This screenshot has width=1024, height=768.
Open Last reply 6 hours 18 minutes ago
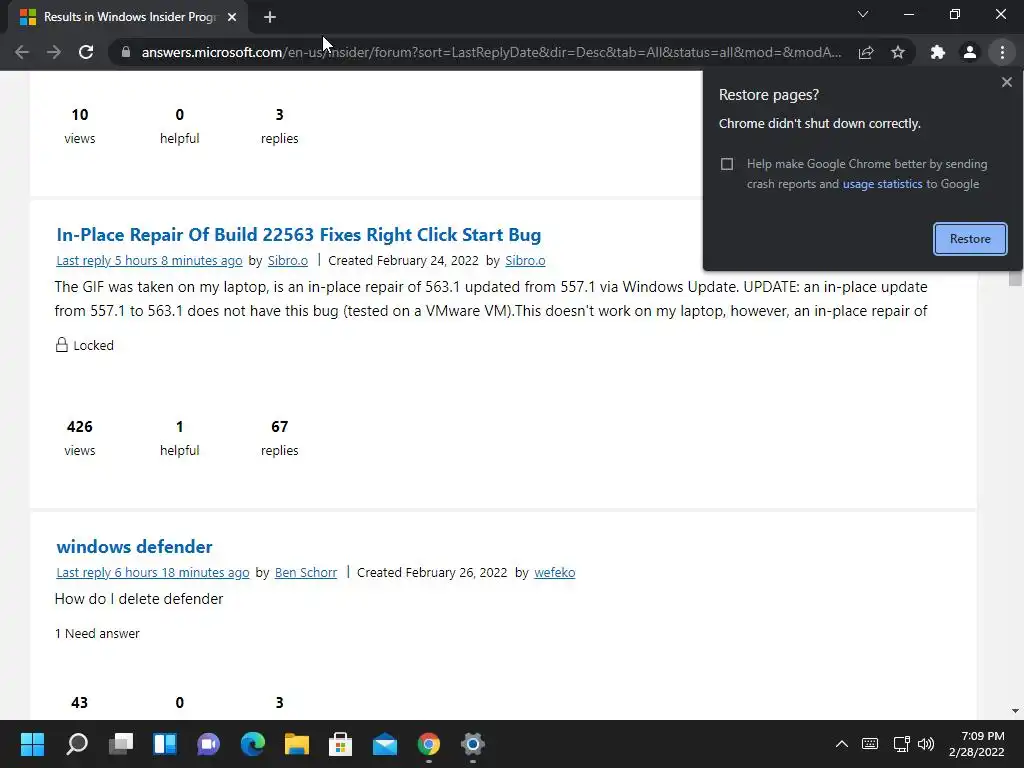(x=153, y=573)
